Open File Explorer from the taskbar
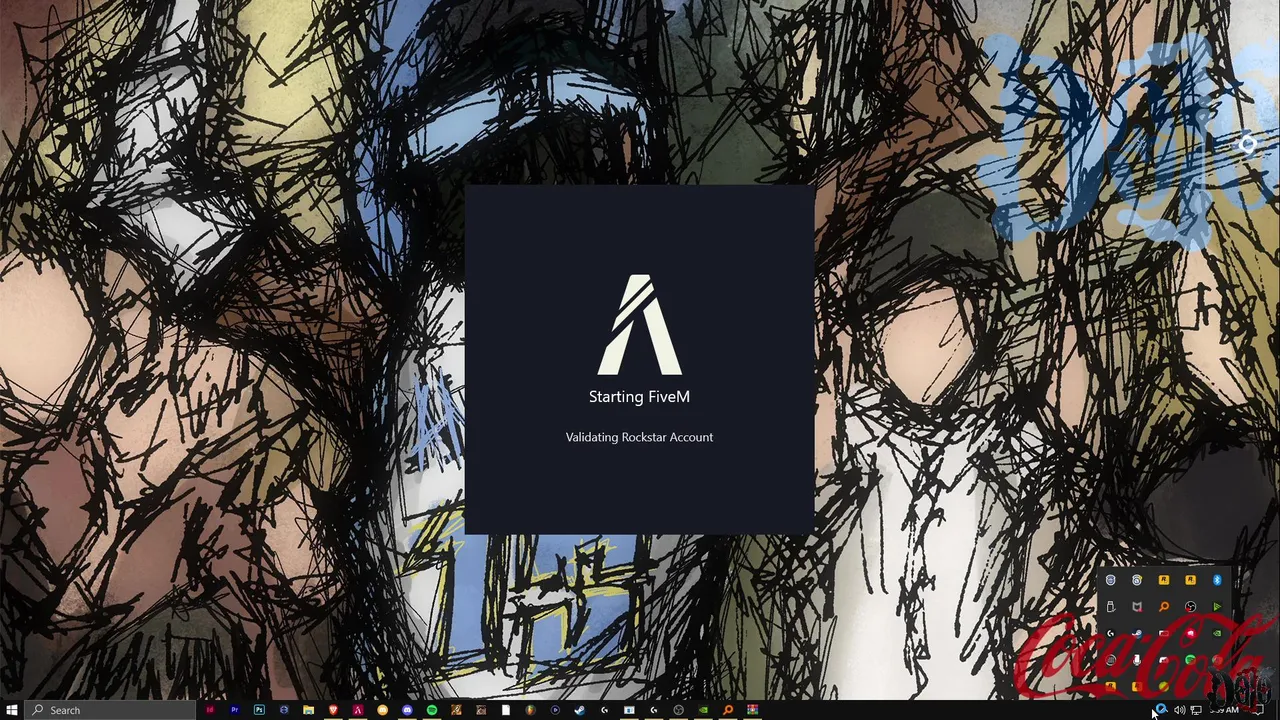Viewport: 1280px width, 720px height. [308, 710]
